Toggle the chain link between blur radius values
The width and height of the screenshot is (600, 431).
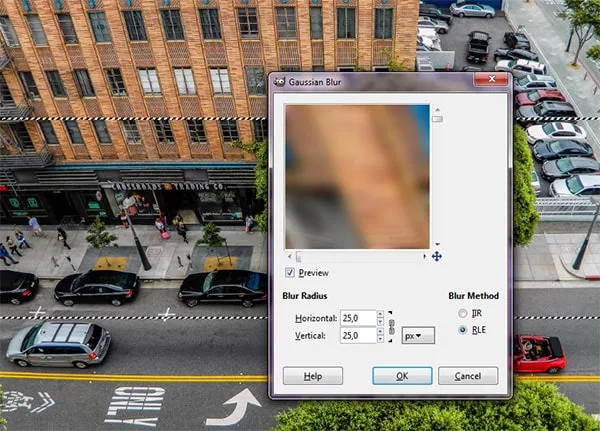[x=391, y=327]
